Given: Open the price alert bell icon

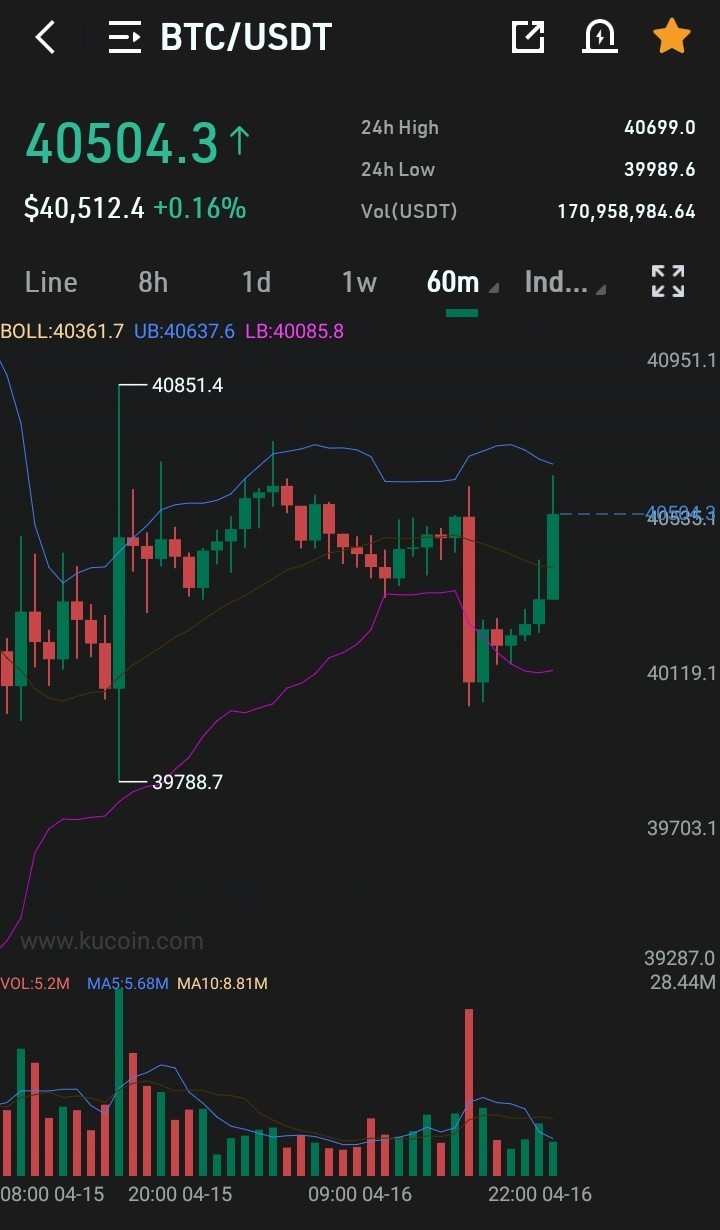Looking at the screenshot, I should pyautogui.click(x=599, y=37).
